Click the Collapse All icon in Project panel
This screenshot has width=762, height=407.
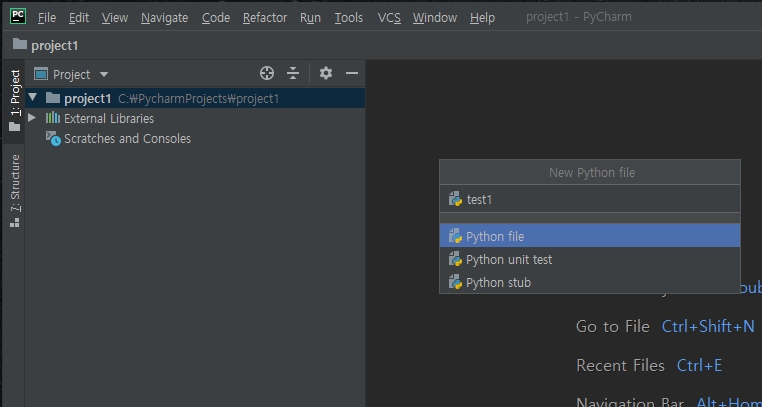click(x=293, y=73)
